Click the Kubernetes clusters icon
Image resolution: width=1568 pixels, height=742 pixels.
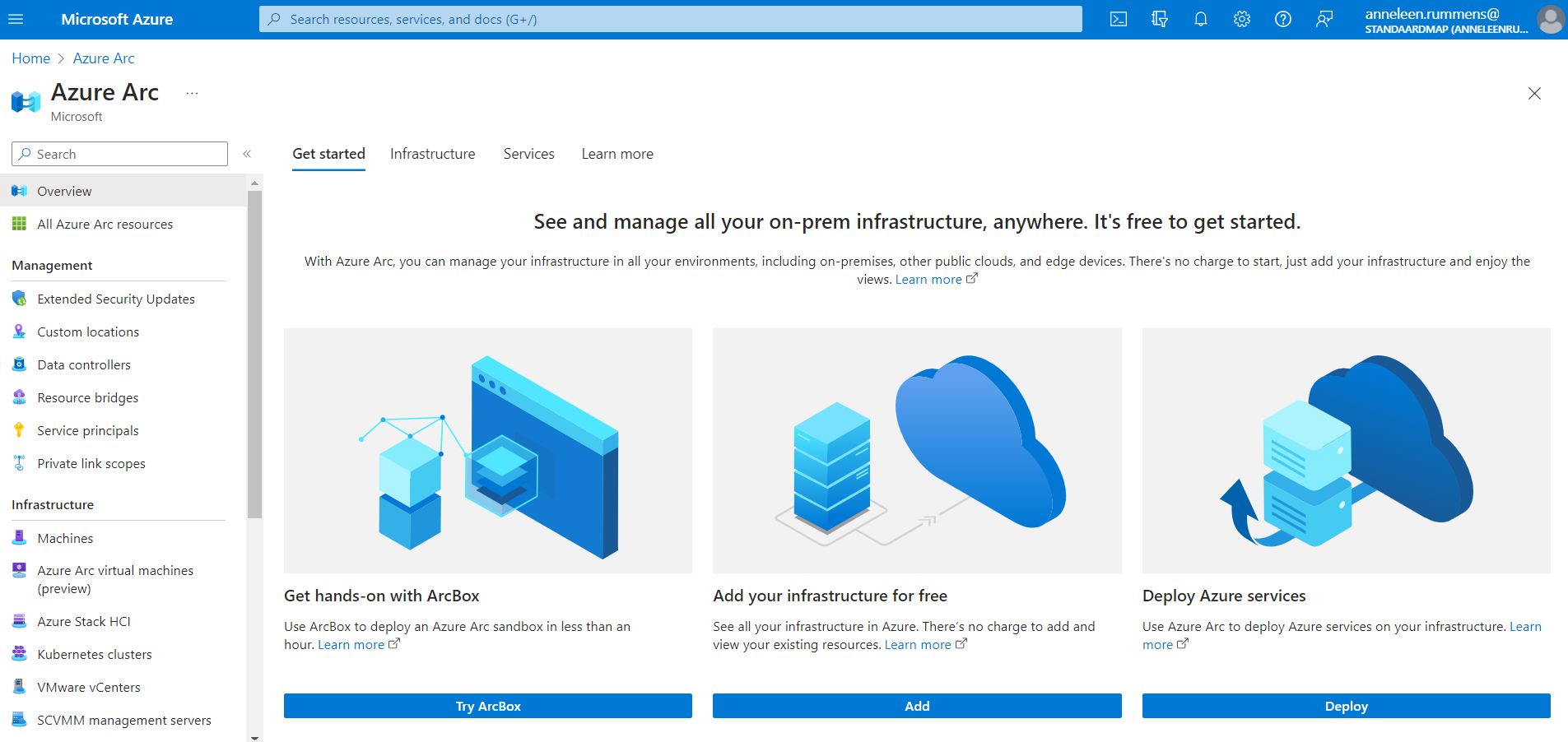point(19,654)
